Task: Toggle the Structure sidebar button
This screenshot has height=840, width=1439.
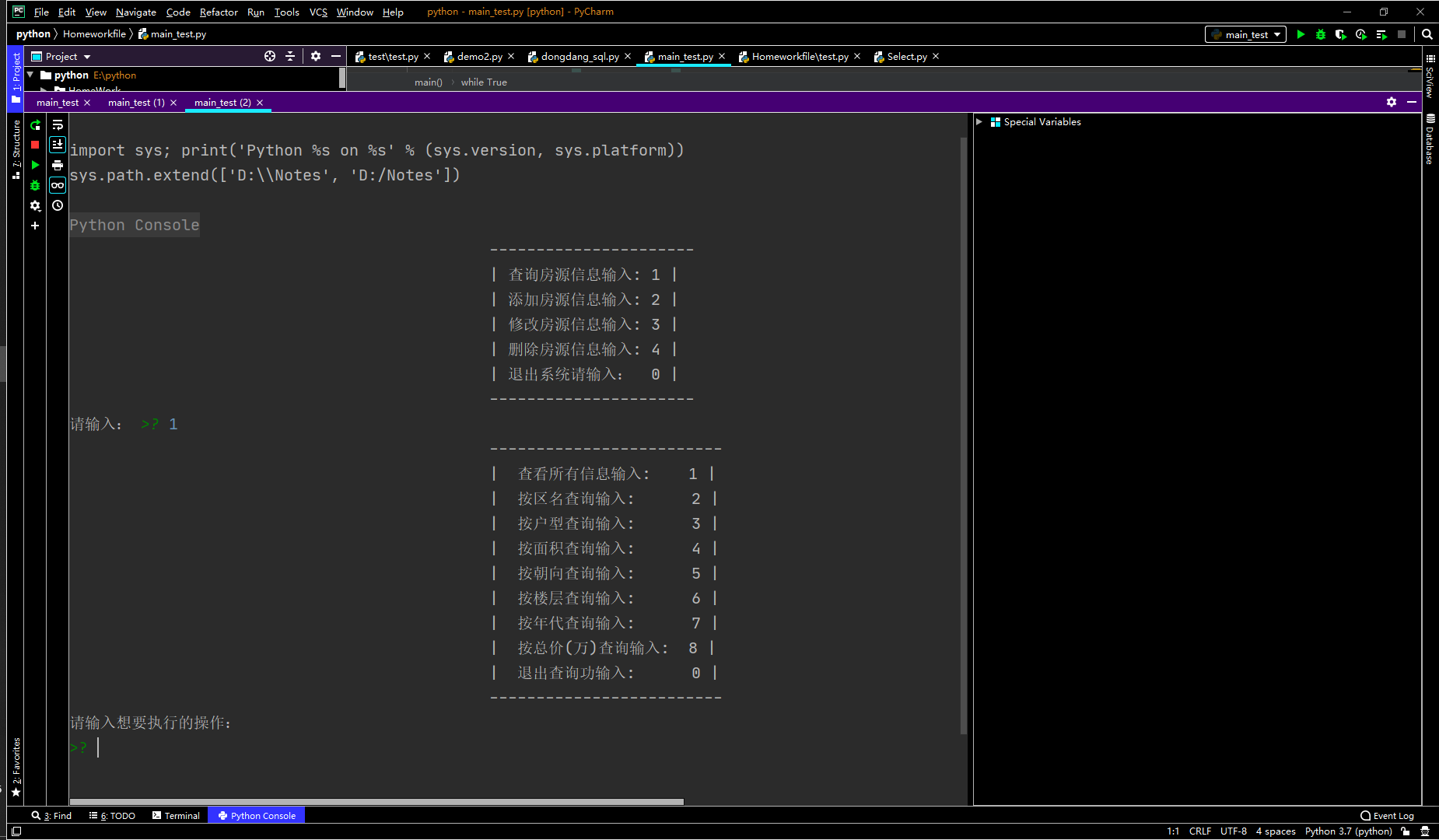Action: click(x=16, y=149)
